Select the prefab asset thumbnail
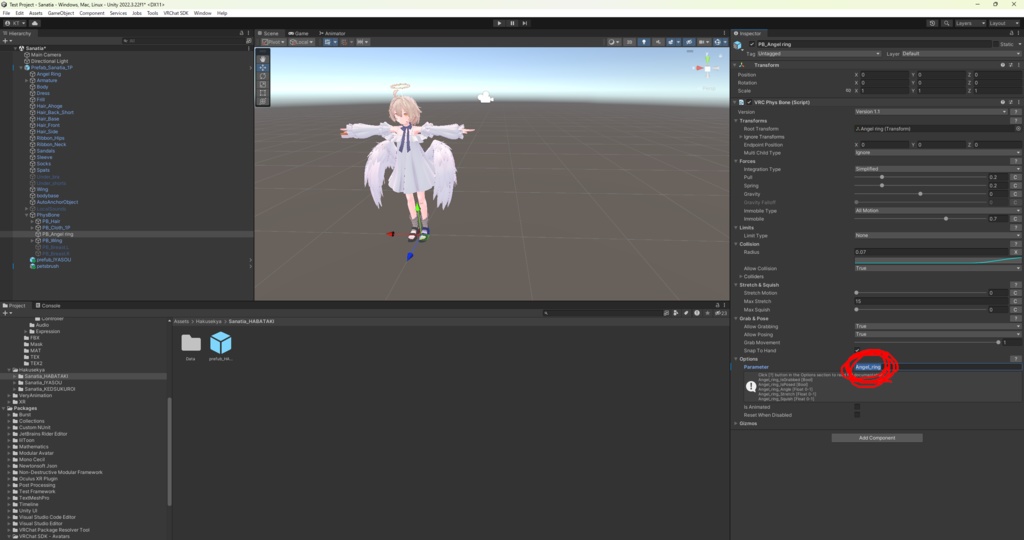This screenshot has height=540, width=1024. coord(220,343)
